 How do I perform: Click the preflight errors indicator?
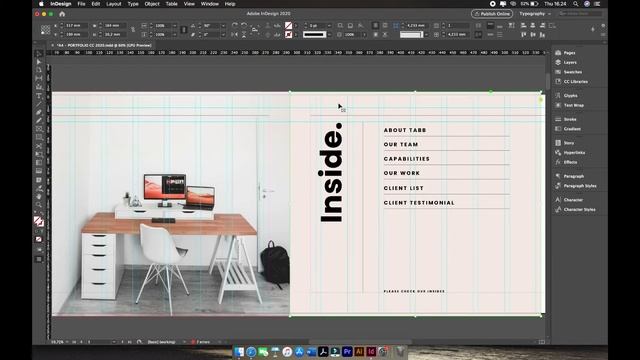point(200,342)
